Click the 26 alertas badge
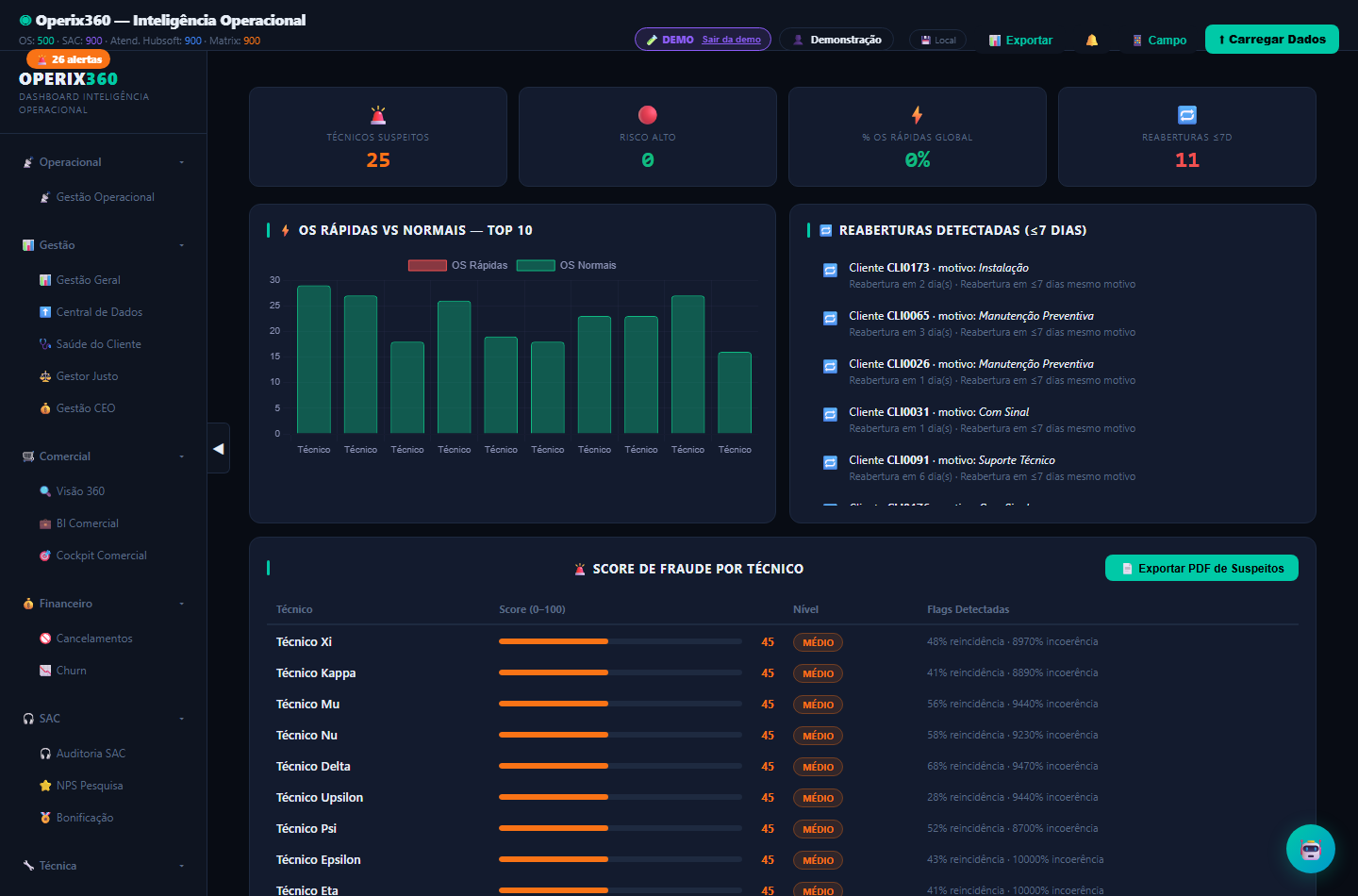 [69, 59]
